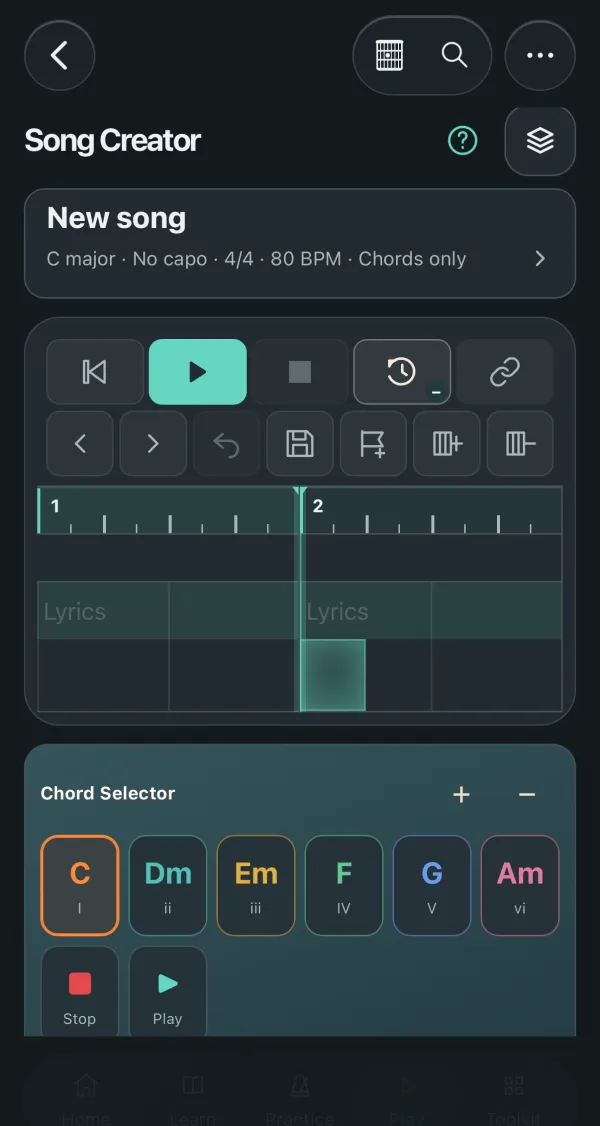This screenshot has width=600, height=1126.
Task: Choose the Dm chord (ii)
Action: [x=168, y=885]
